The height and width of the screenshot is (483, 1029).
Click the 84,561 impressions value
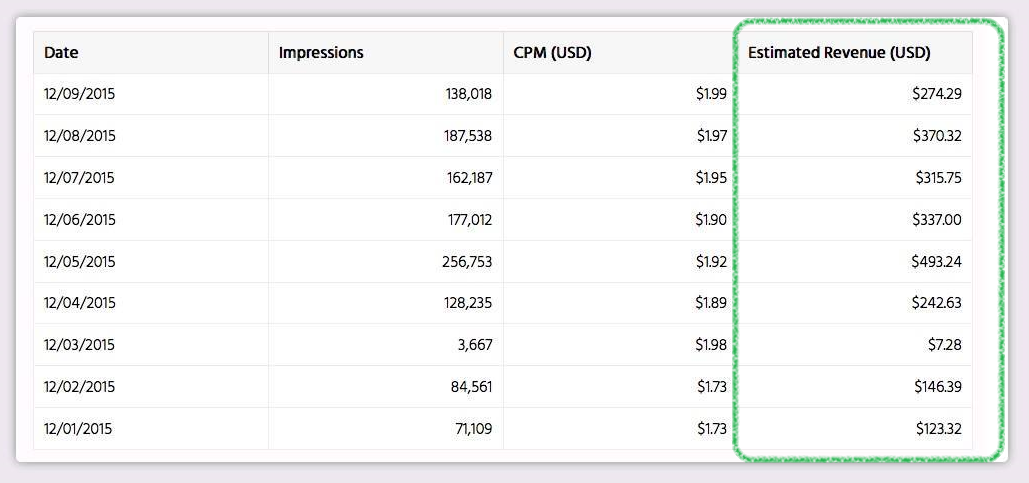472,387
